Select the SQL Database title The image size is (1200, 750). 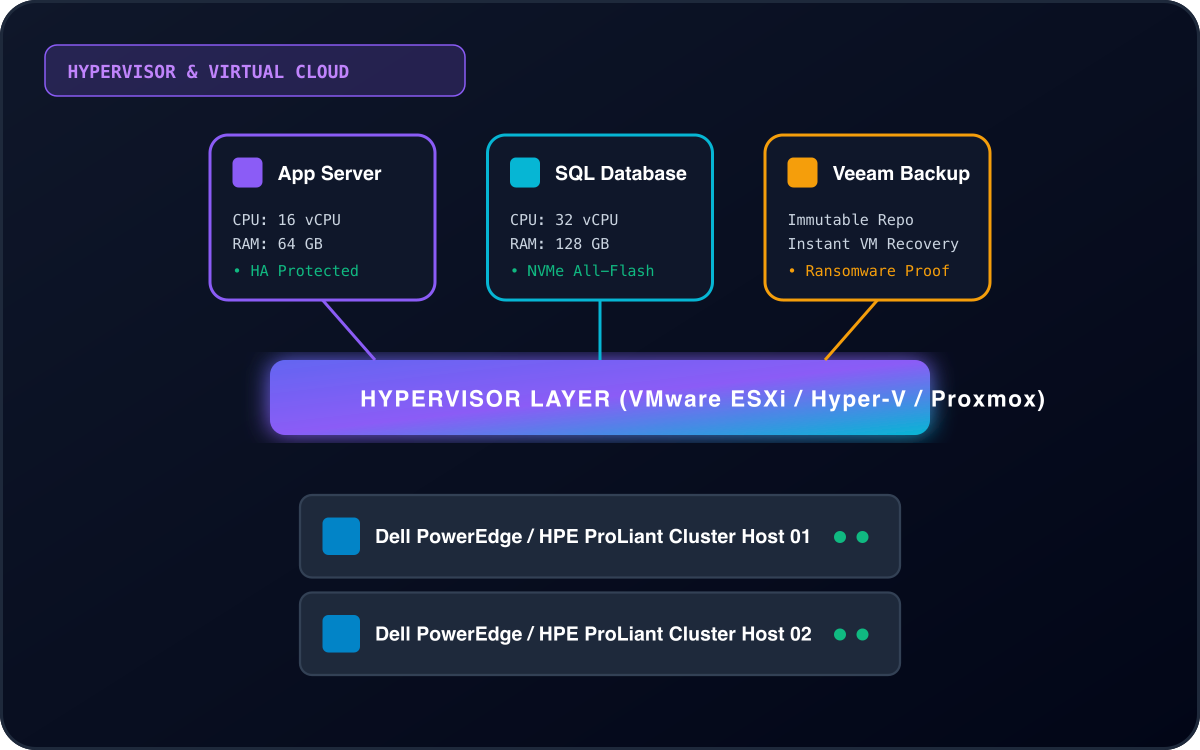coord(621,173)
